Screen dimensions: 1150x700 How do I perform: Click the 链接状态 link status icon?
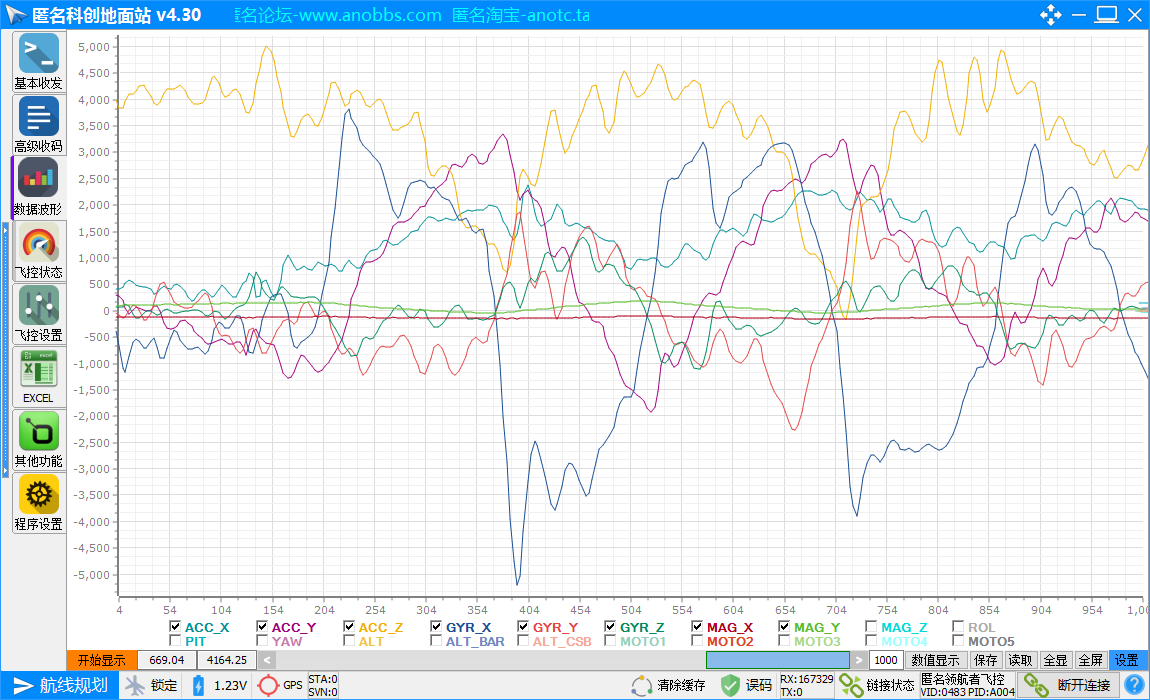(x=851, y=685)
